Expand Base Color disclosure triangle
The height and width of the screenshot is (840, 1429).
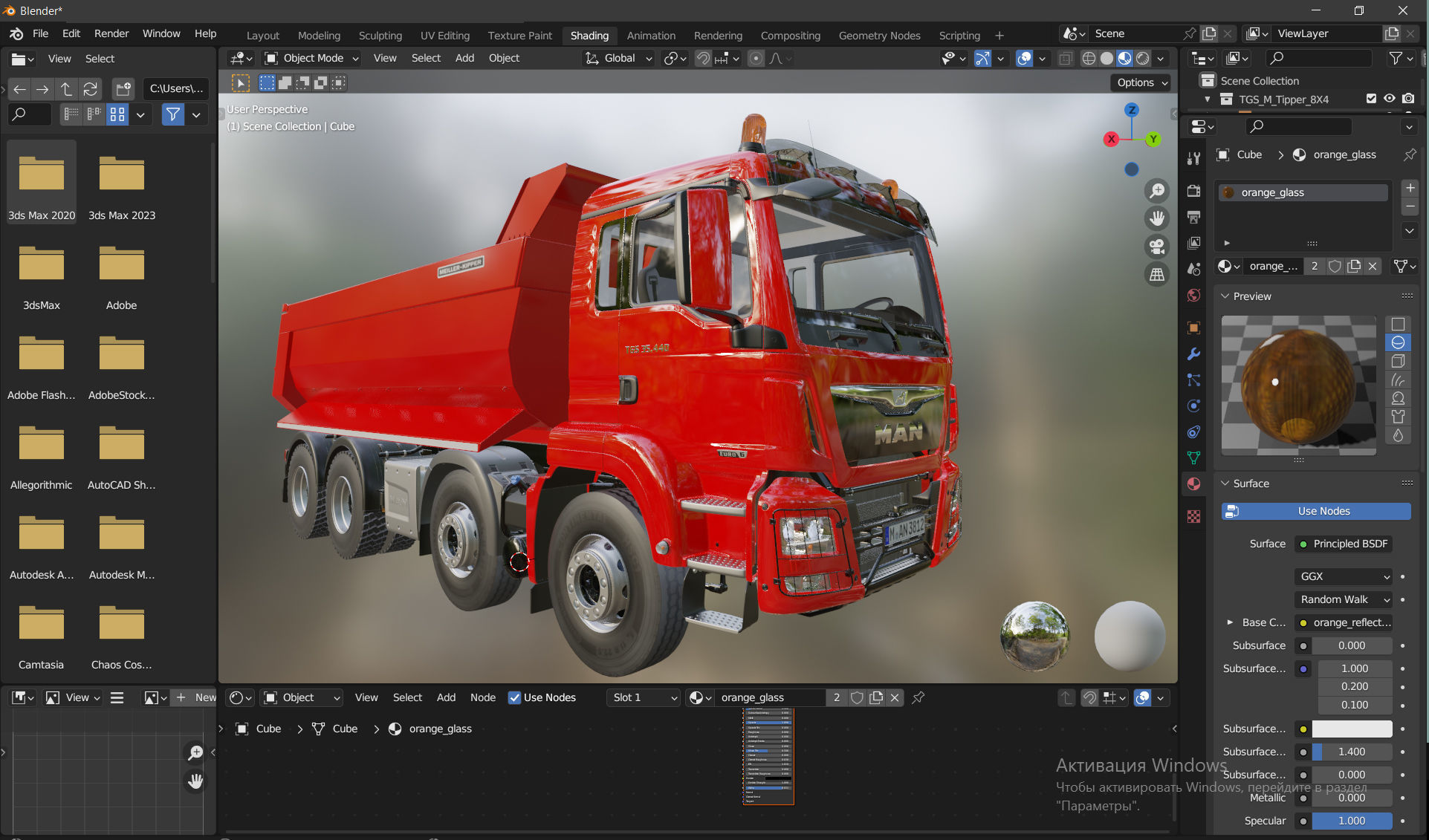1230,622
